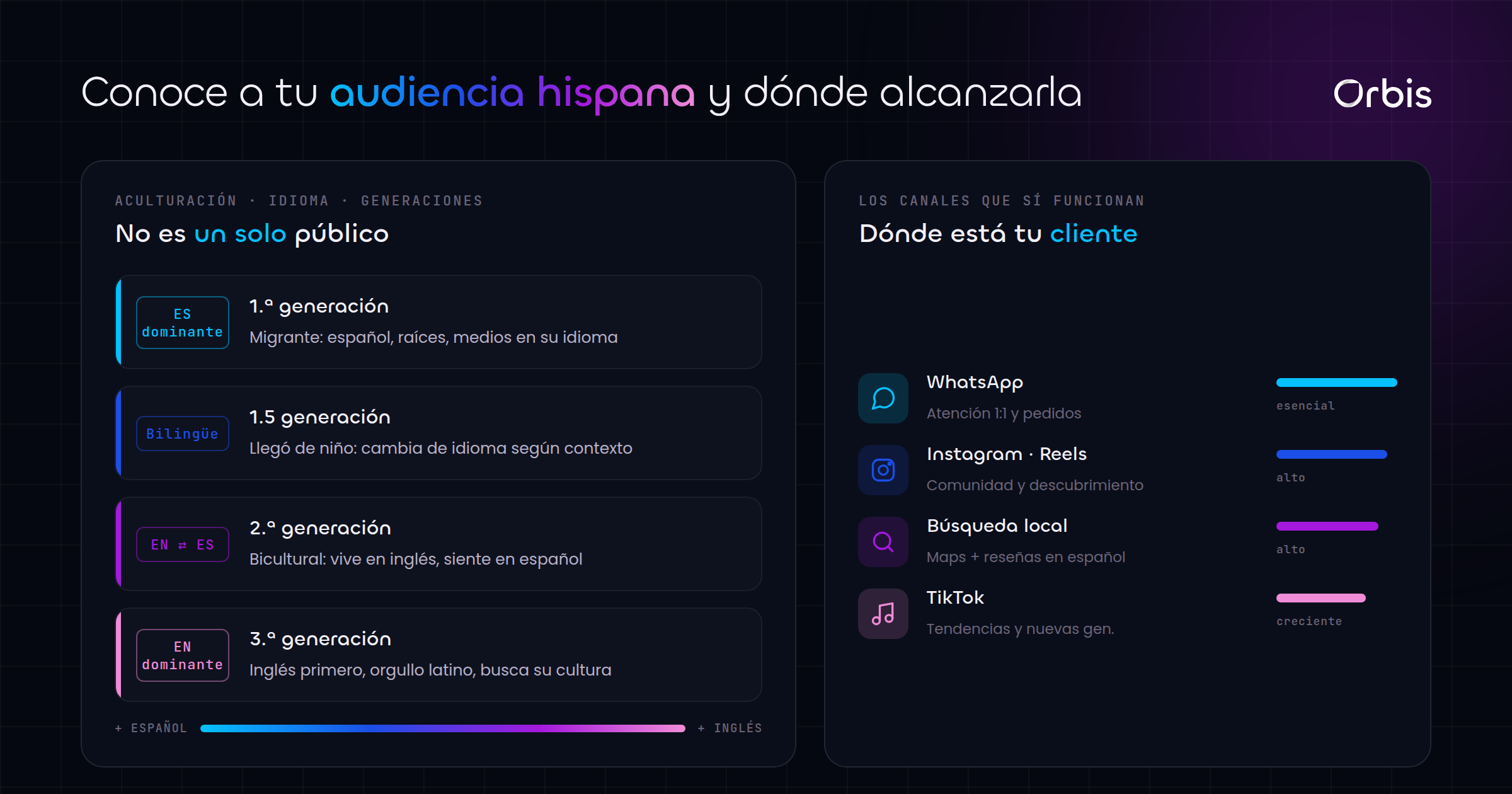Select the EN dominante badge
Image resolution: width=1512 pixels, height=794 pixels.
click(x=183, y=655)
